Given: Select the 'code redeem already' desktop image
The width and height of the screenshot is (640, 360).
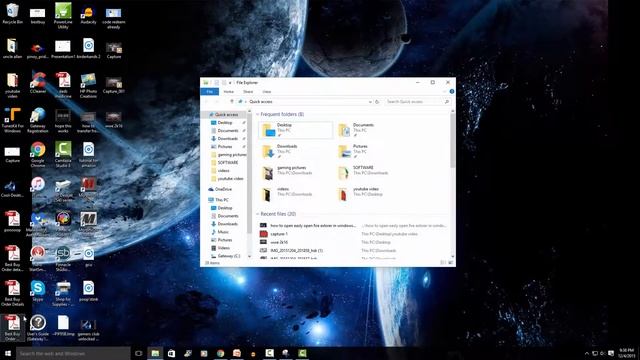Looking at the screenshot, I should tap(113, 18).
